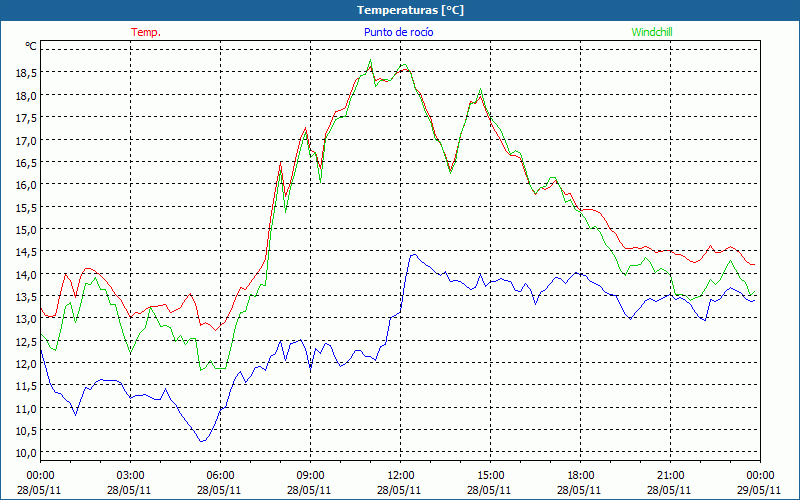Click the 11,5 y-axis value

pyautogui.click(x=26, y=386)
